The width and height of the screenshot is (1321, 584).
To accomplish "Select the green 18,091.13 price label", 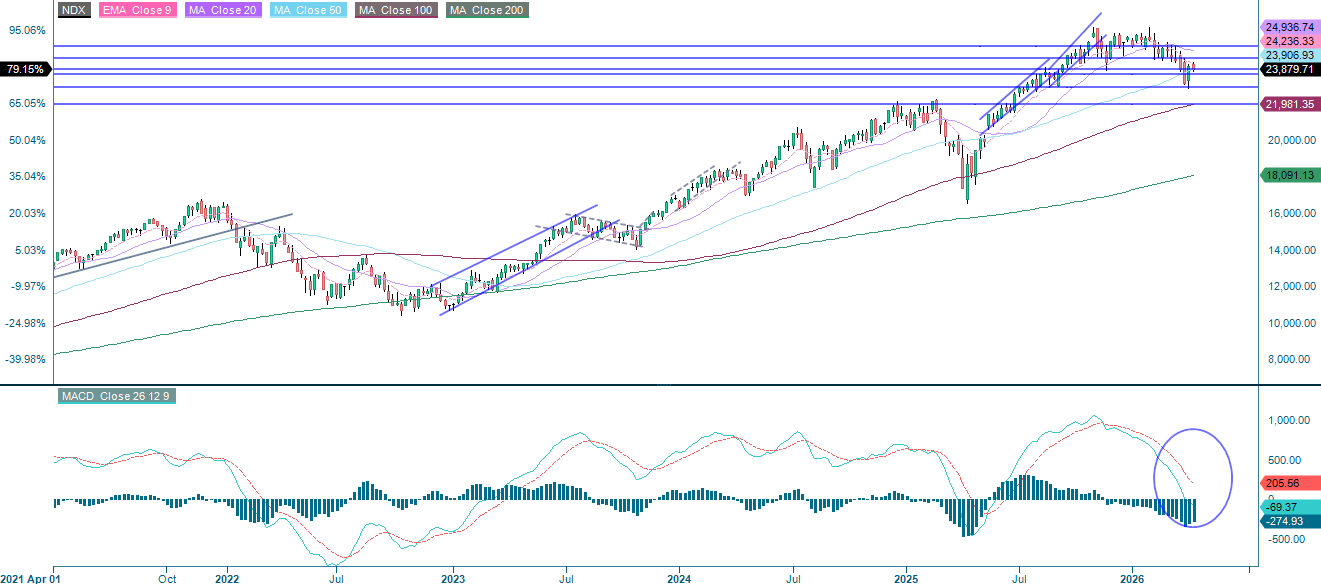I will click(x=1288, y=175).
